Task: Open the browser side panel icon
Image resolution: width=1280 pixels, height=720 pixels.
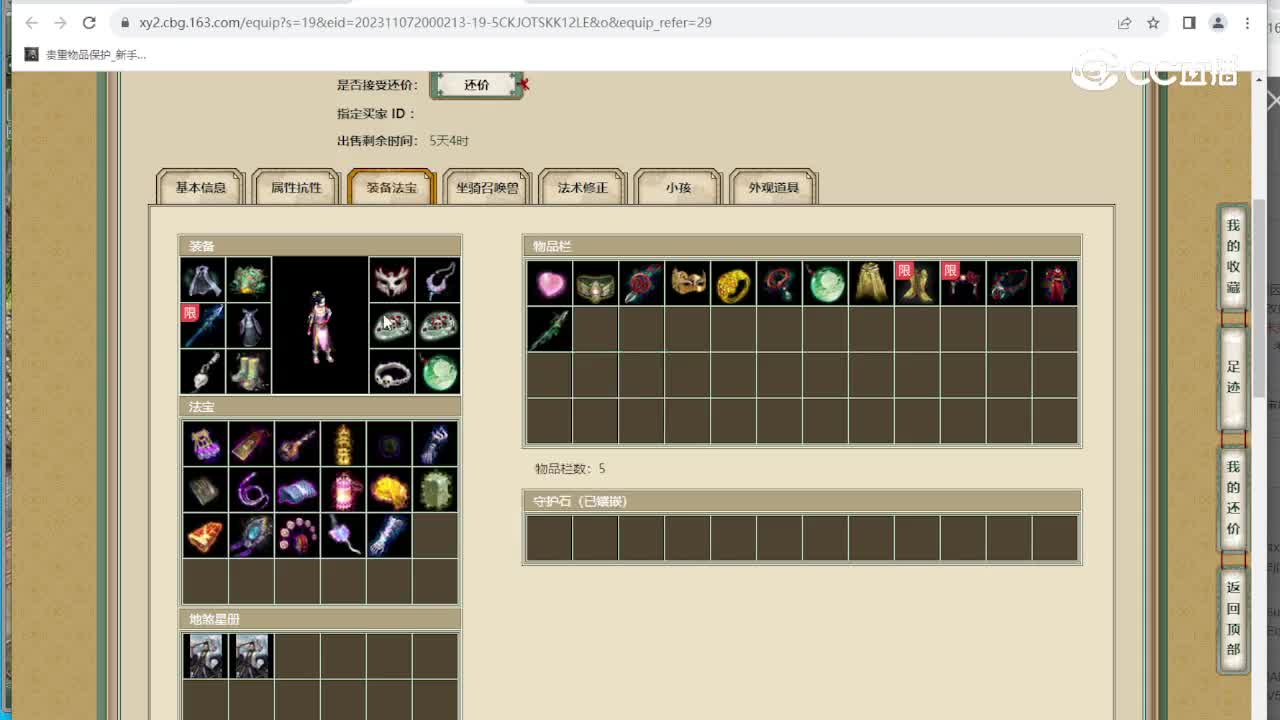Action: pos(1189,22)
